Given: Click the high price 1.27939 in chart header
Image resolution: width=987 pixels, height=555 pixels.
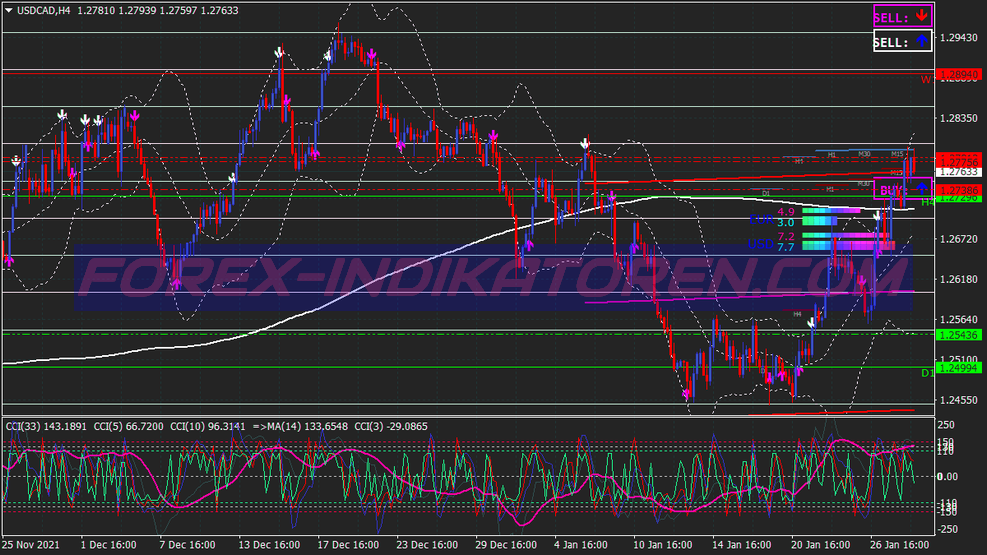Looking at the screenshot, I should tap(137, 11).
